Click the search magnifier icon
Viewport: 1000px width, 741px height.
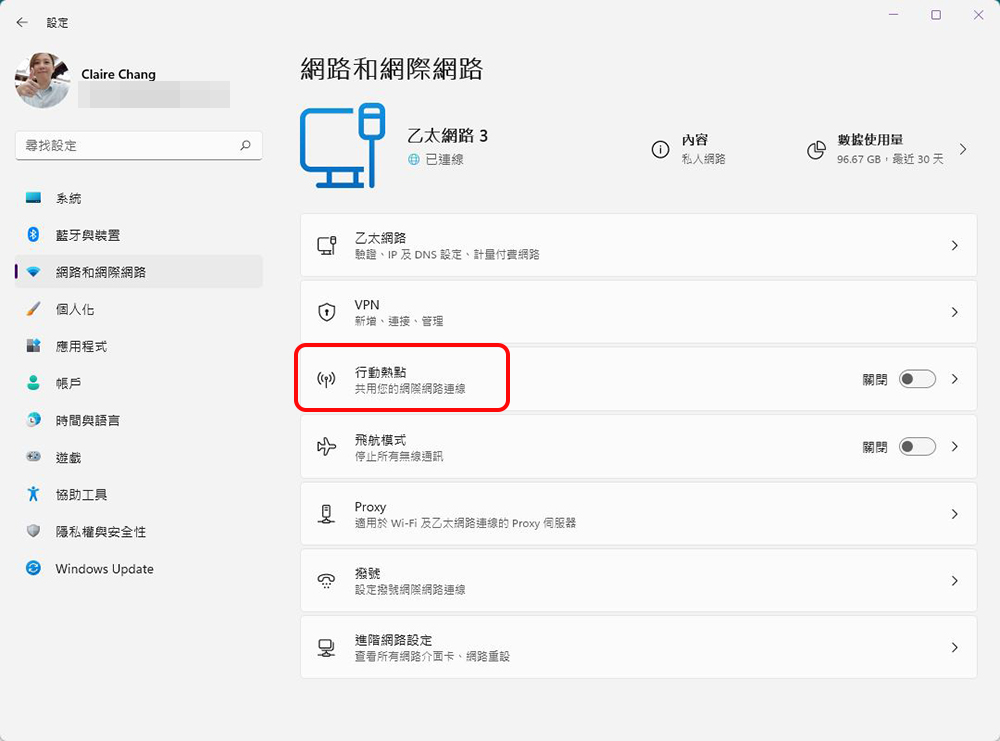tap(245, 146)
